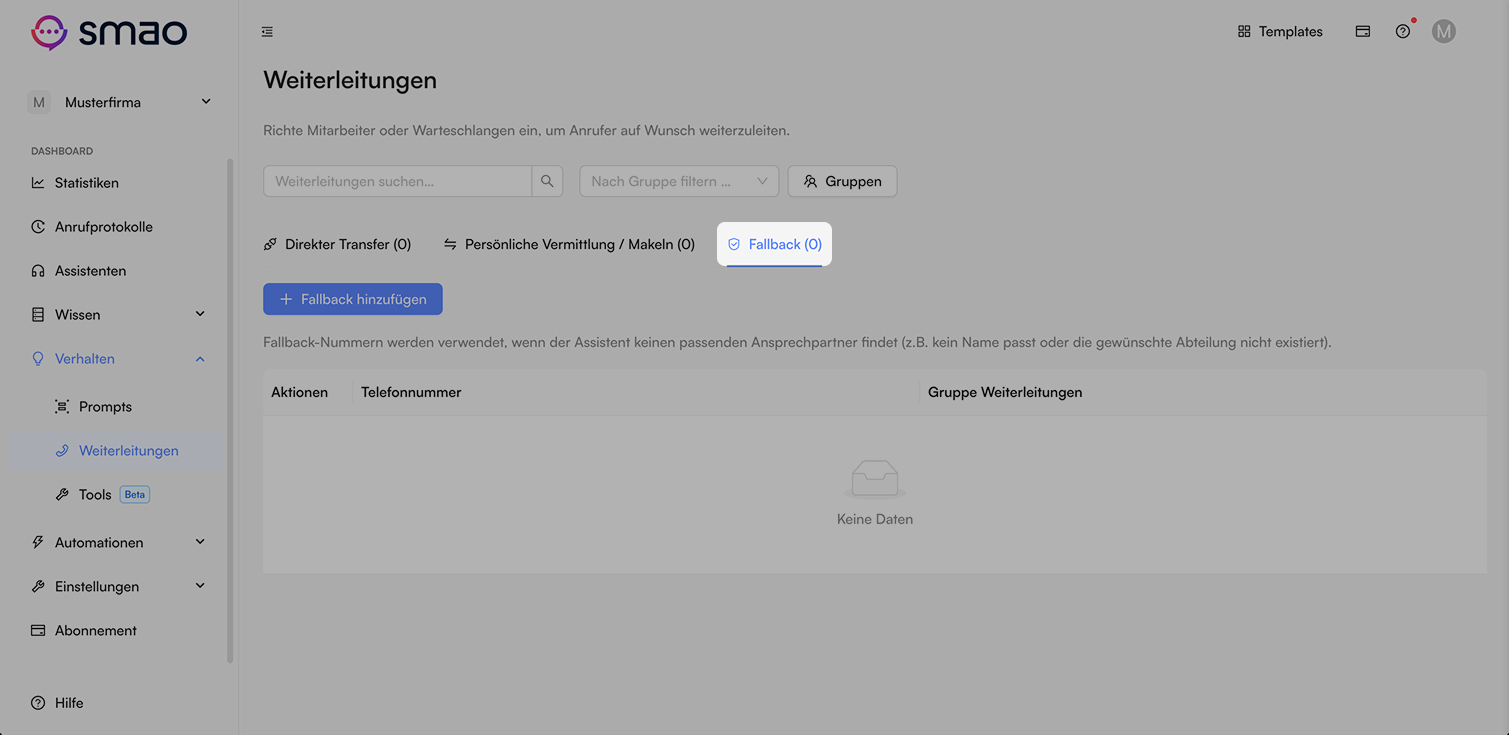Switch to the Direkter Transfer (0) tab

tap(337, 244)
